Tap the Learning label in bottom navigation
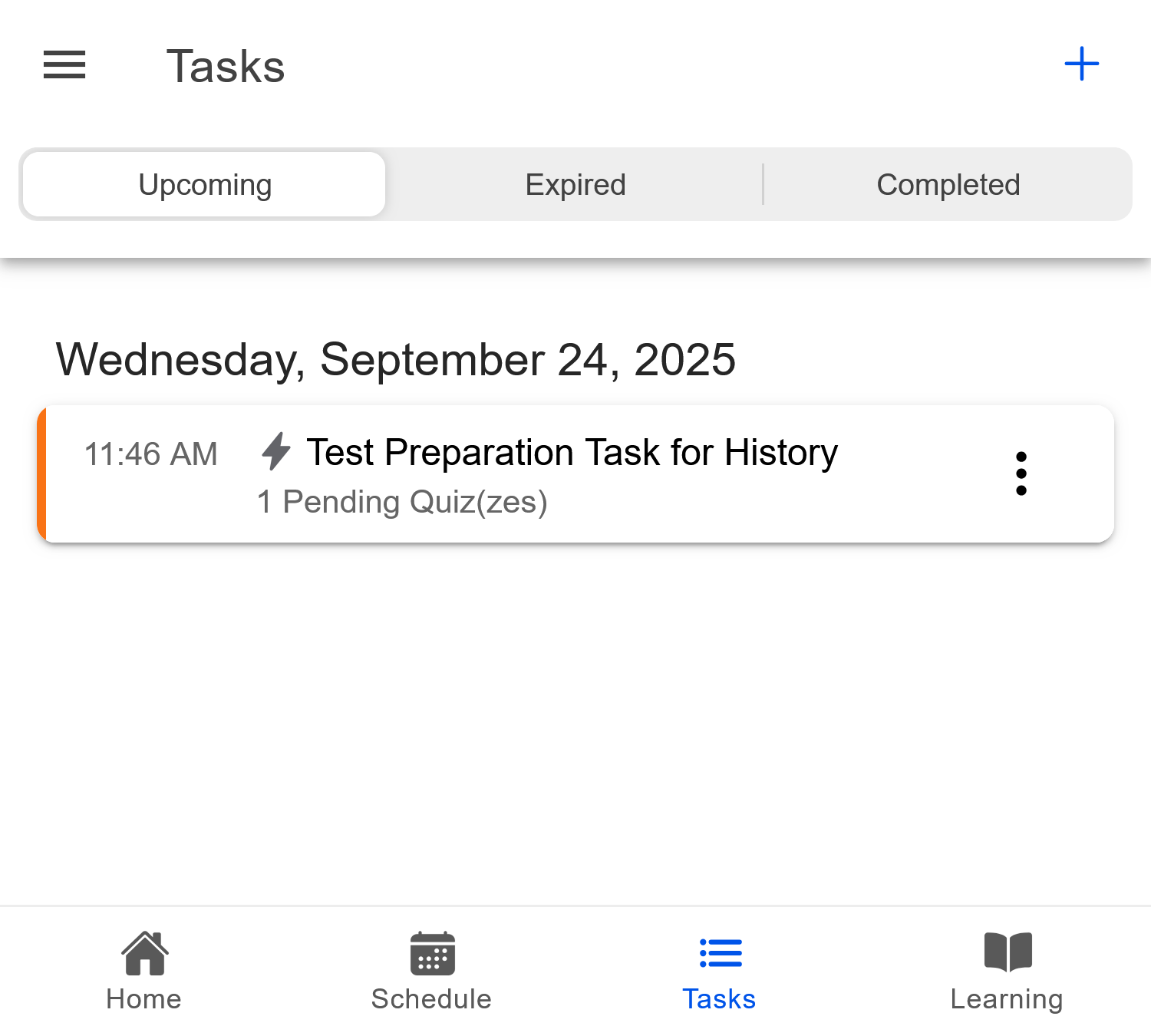This screenshot has height=1036, width=1151. (x=1006, y=998)
